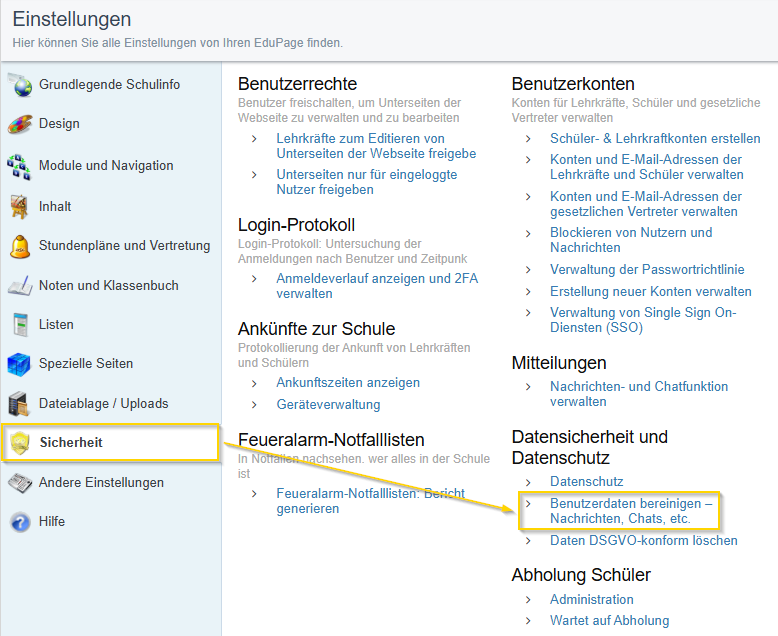Viewport: 778px width, 636px height.
Task: Click the chevron before Geräteverwaltung
Action: click(x=255, y=405)
